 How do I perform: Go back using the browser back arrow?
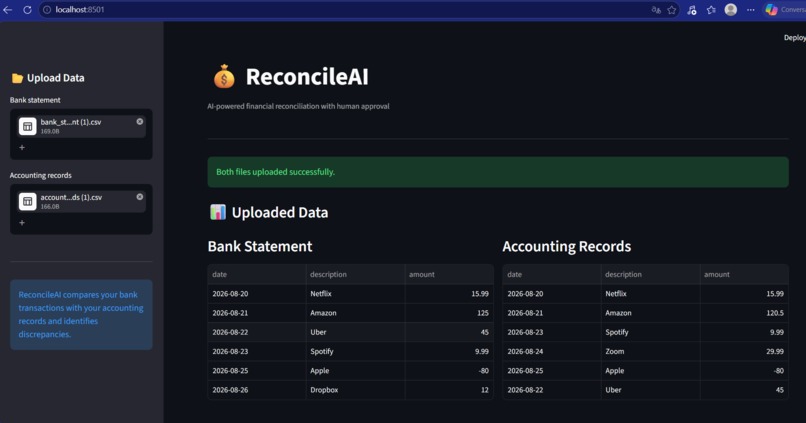tap(8, 10)
